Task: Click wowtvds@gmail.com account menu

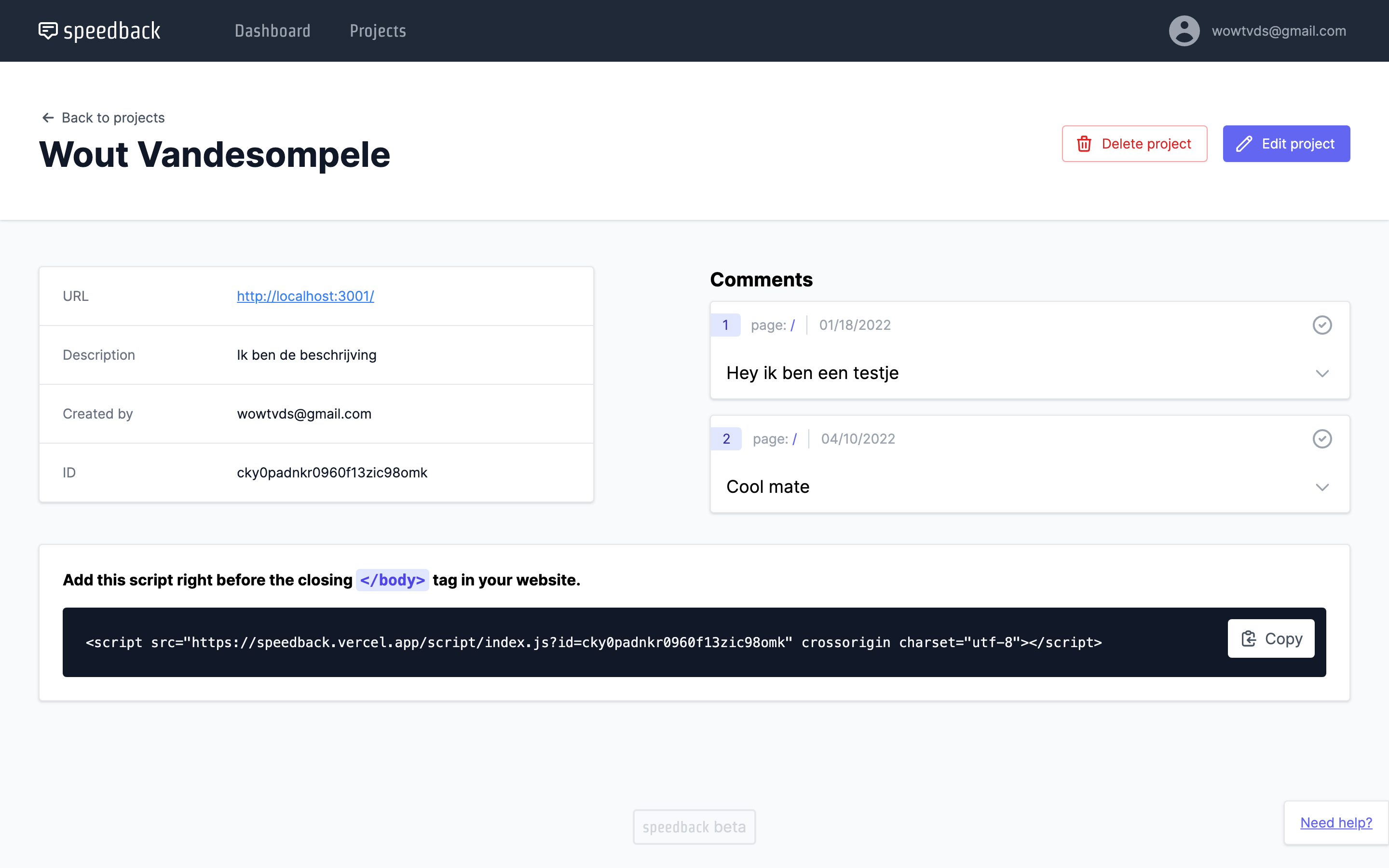Action: click(x=1279, y=31)
